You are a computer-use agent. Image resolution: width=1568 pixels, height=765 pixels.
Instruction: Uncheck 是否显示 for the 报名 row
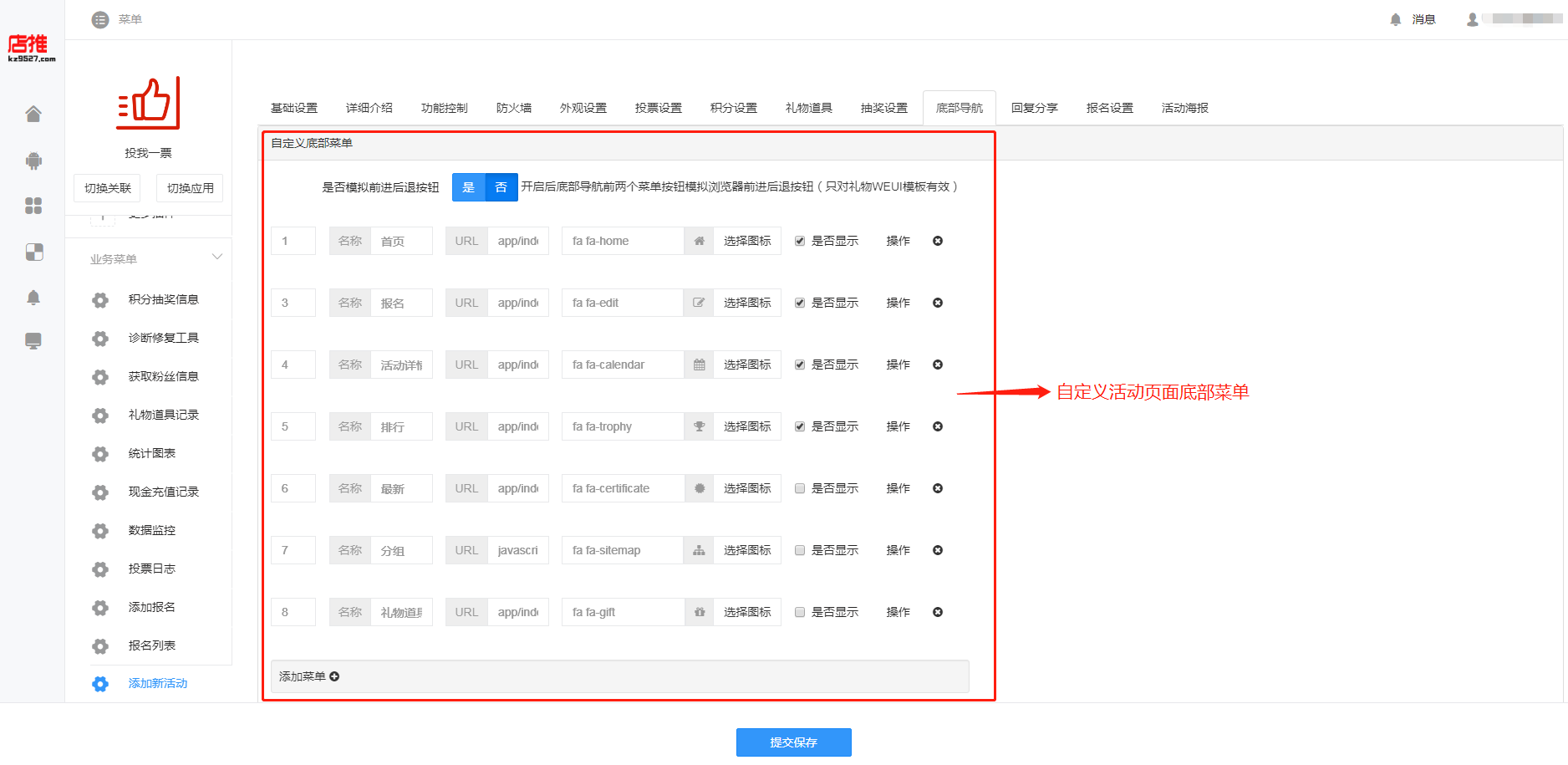pos(800,303)
